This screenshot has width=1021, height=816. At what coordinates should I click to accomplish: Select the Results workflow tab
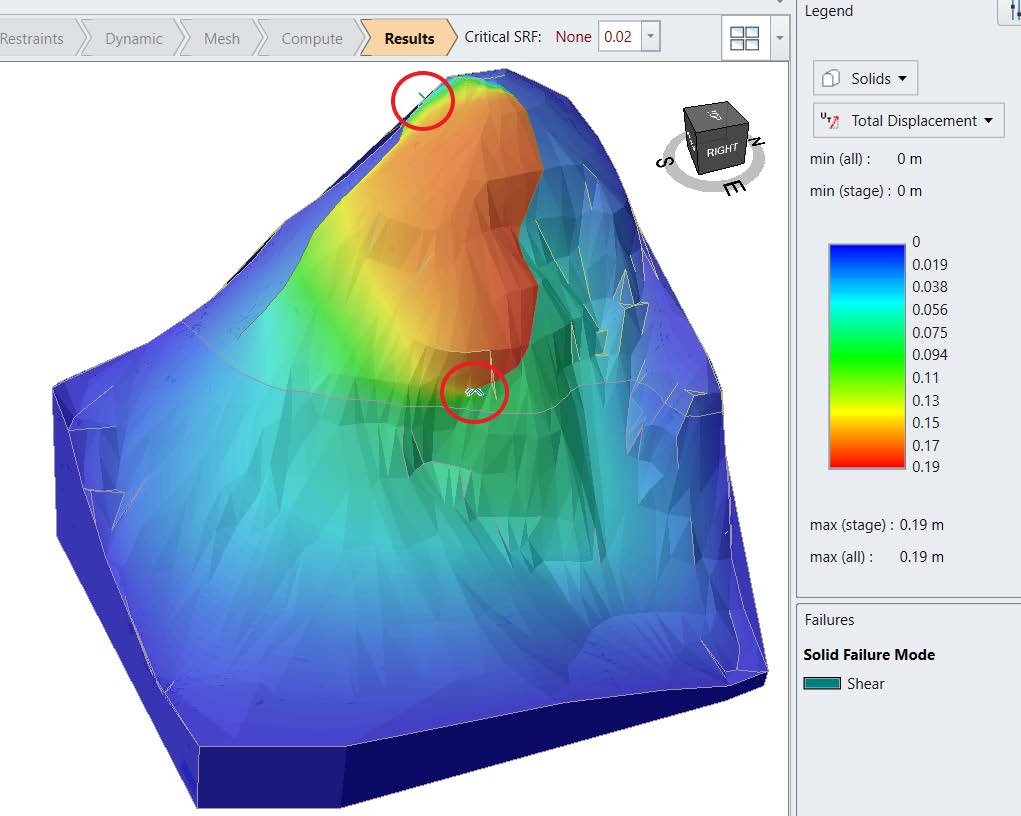click(x=409, y=38)
